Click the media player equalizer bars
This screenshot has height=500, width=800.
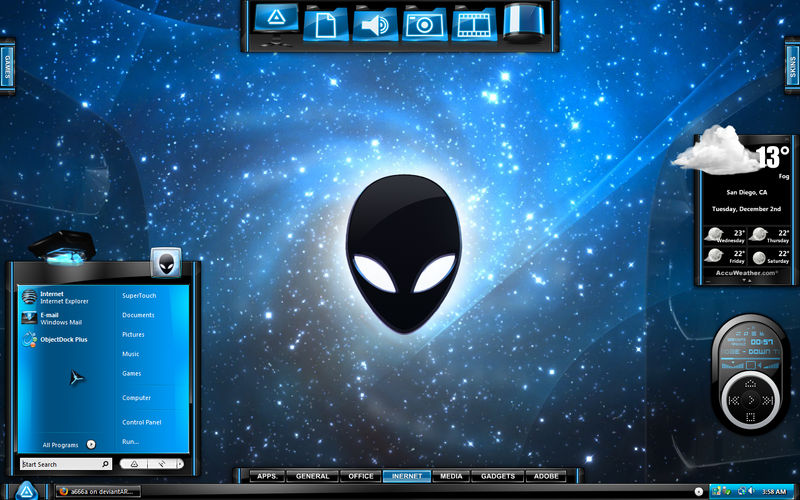tap(733, 365)
